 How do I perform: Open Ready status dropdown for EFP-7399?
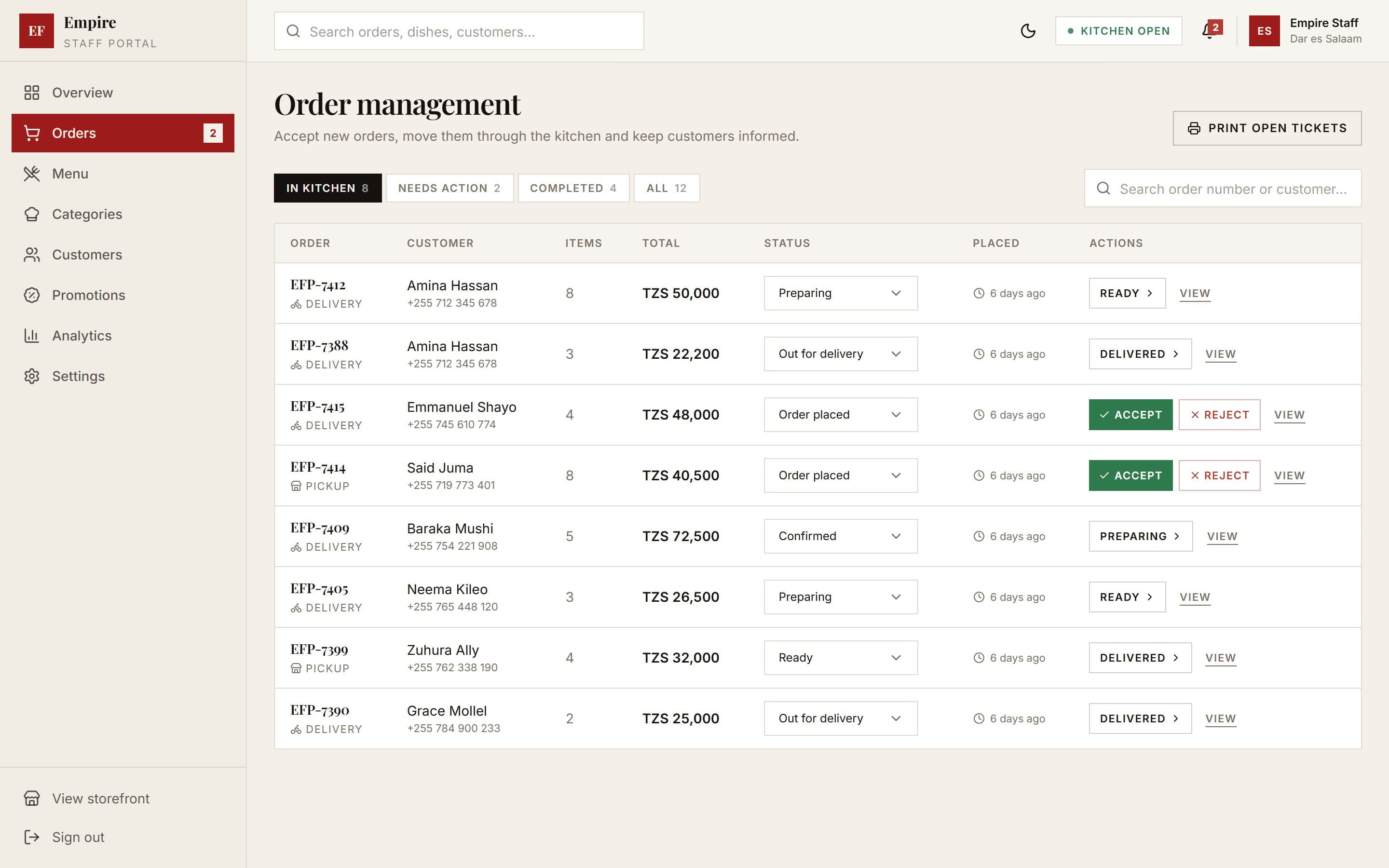tap(840, 658)
